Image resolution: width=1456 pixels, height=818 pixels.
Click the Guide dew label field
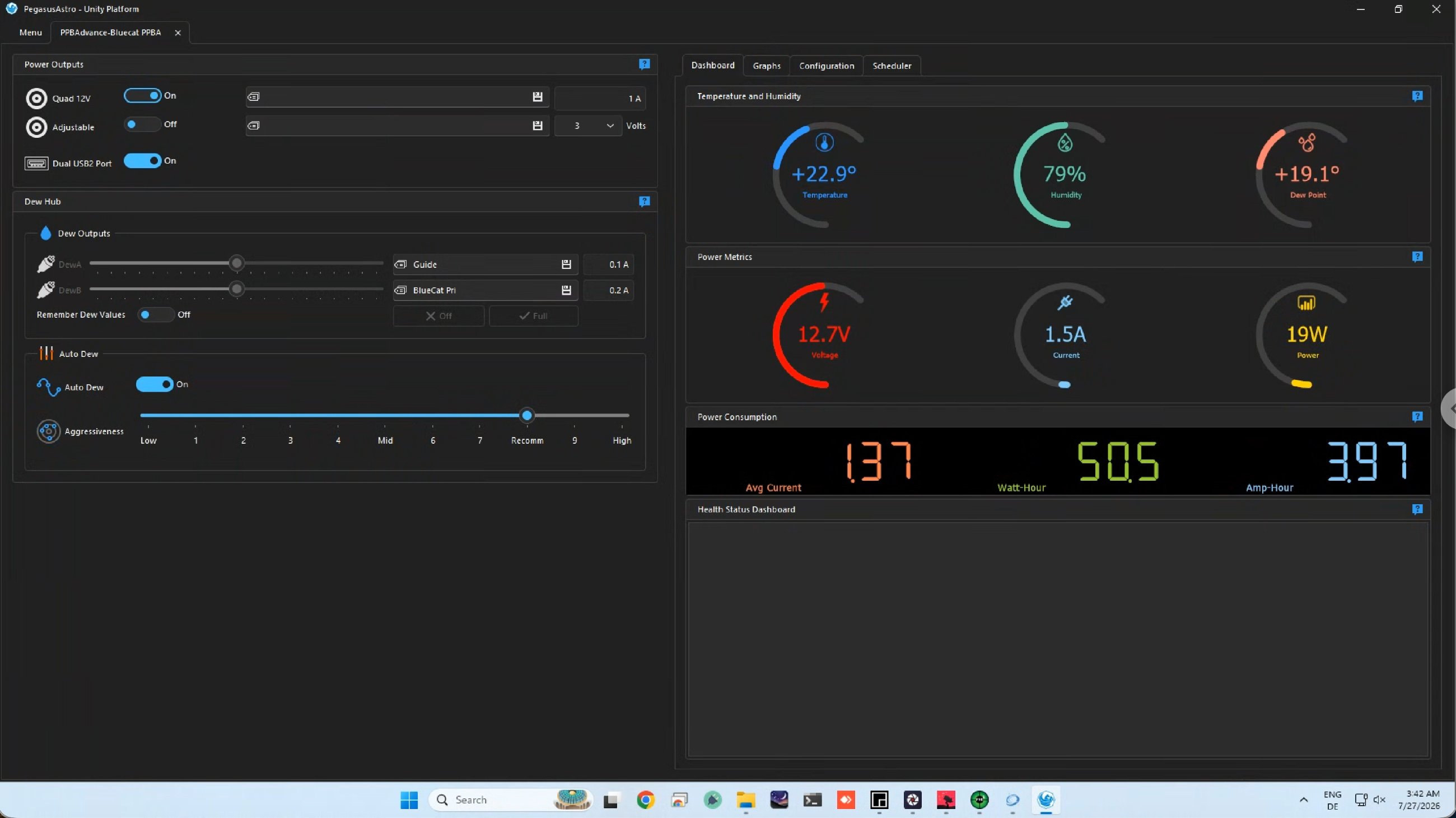(x=486, y=264)
